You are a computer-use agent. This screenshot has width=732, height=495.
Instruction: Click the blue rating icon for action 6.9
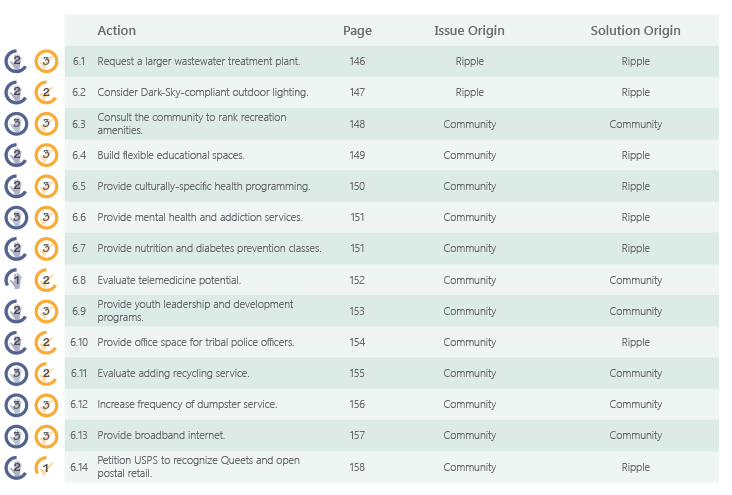tap(16, 311)
